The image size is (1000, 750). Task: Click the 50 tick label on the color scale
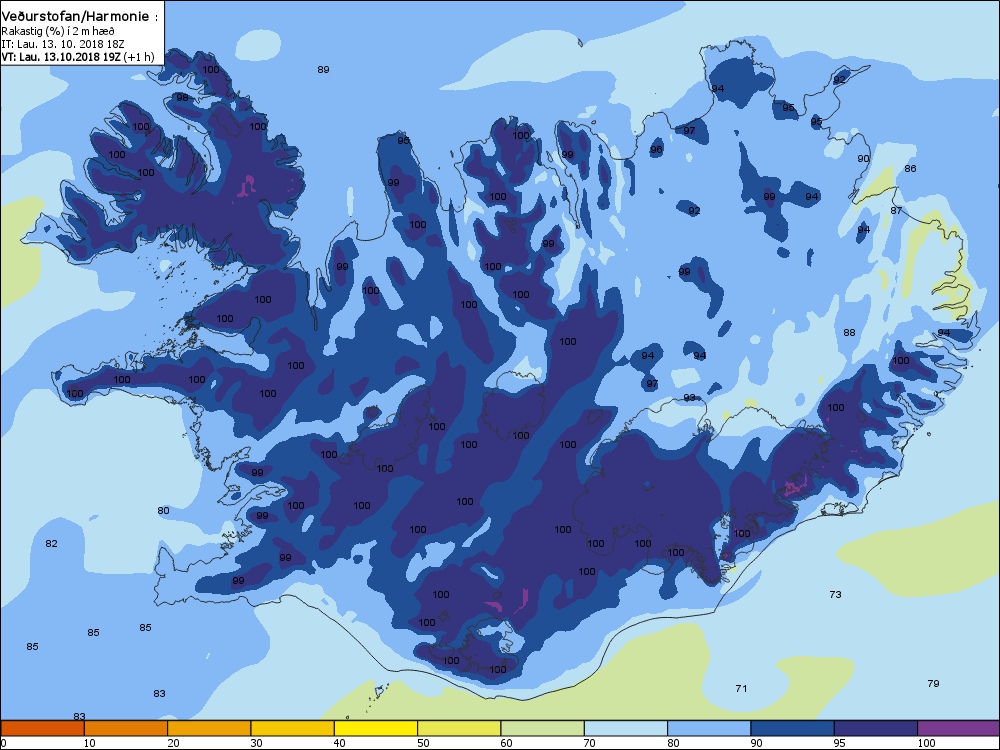(423, 743)
